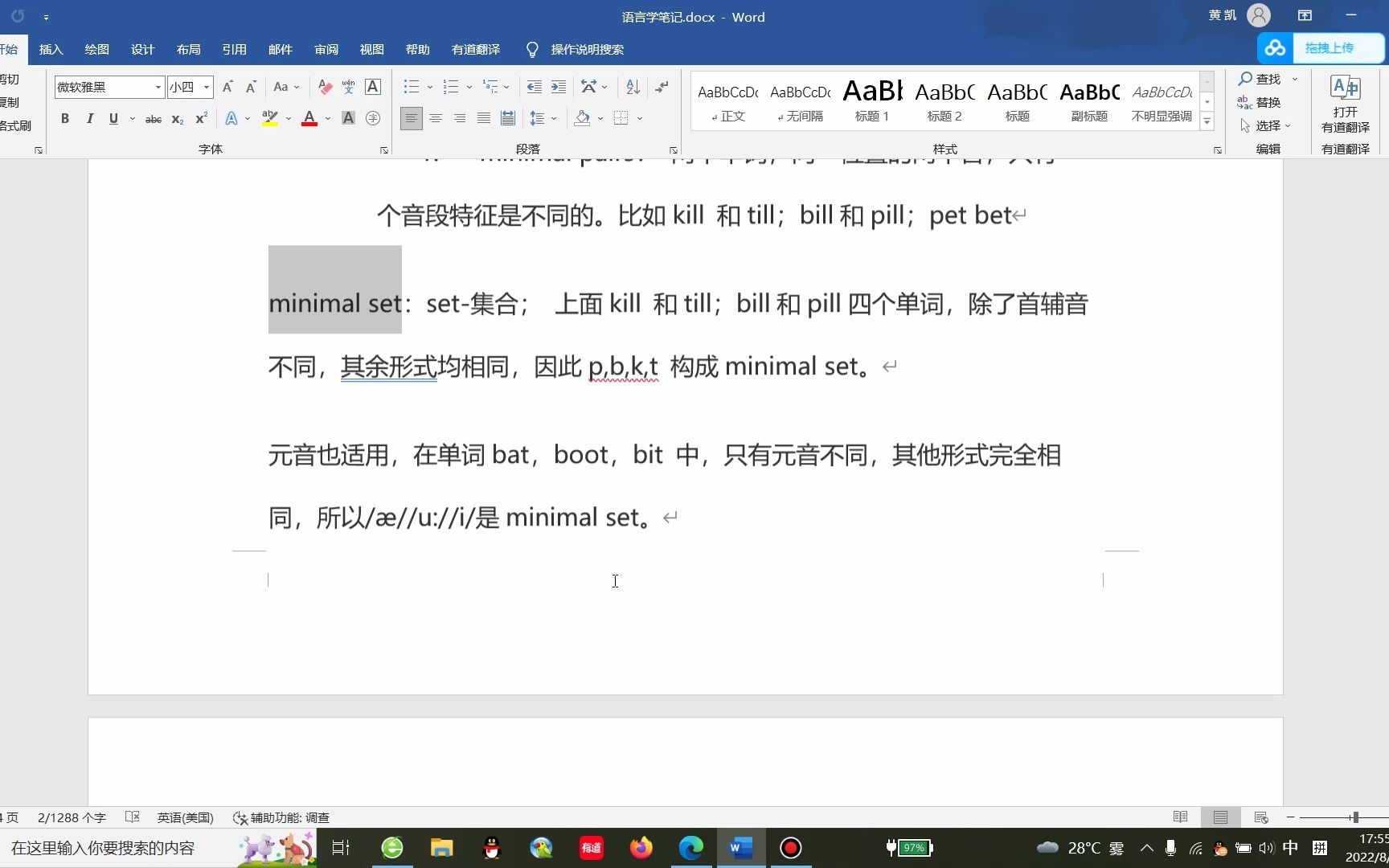Viewport: 1389px width, 868px height.
Task: Open Asian layout options icon
Action: click(x=589, y=87)
